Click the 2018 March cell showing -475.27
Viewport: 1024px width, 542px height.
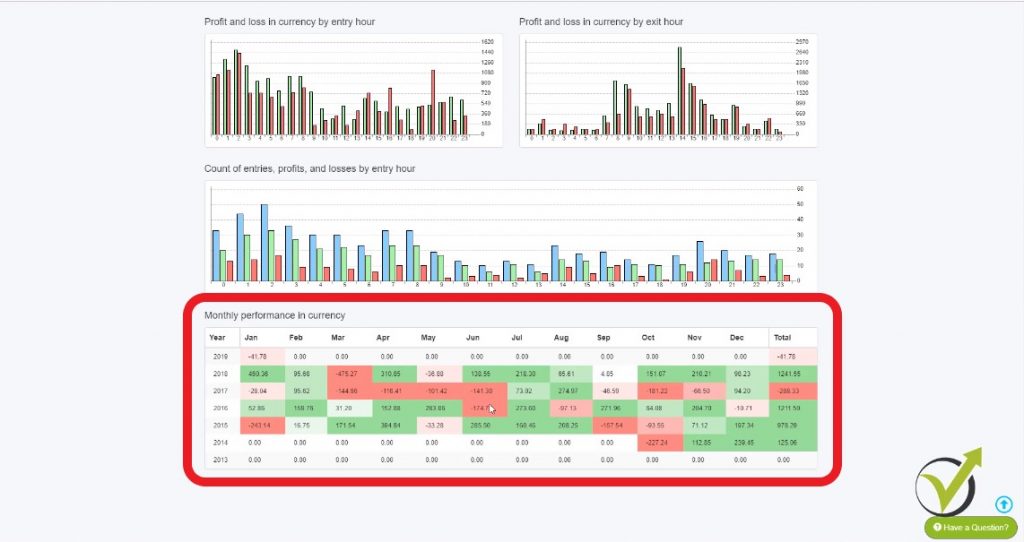tap(347, 373)
